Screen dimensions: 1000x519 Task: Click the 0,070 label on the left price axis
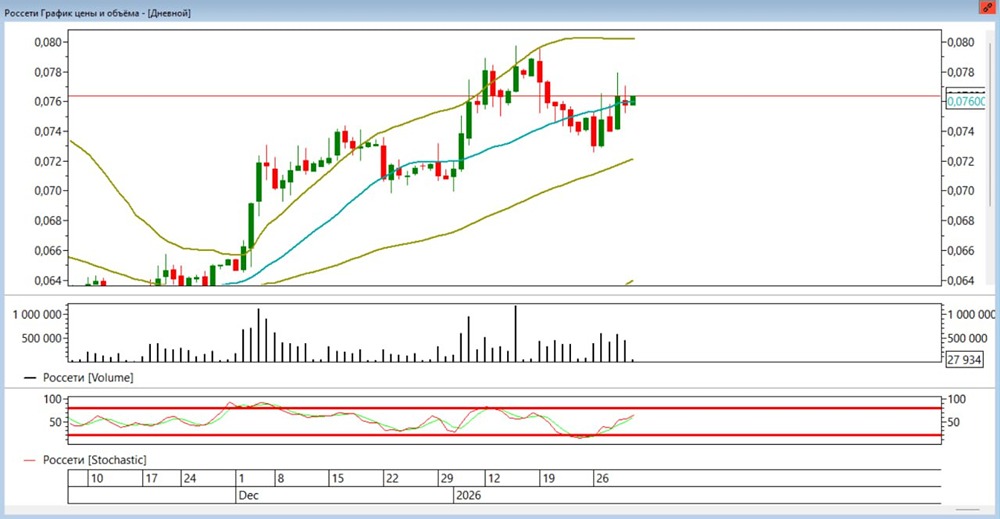click(48, 191)
